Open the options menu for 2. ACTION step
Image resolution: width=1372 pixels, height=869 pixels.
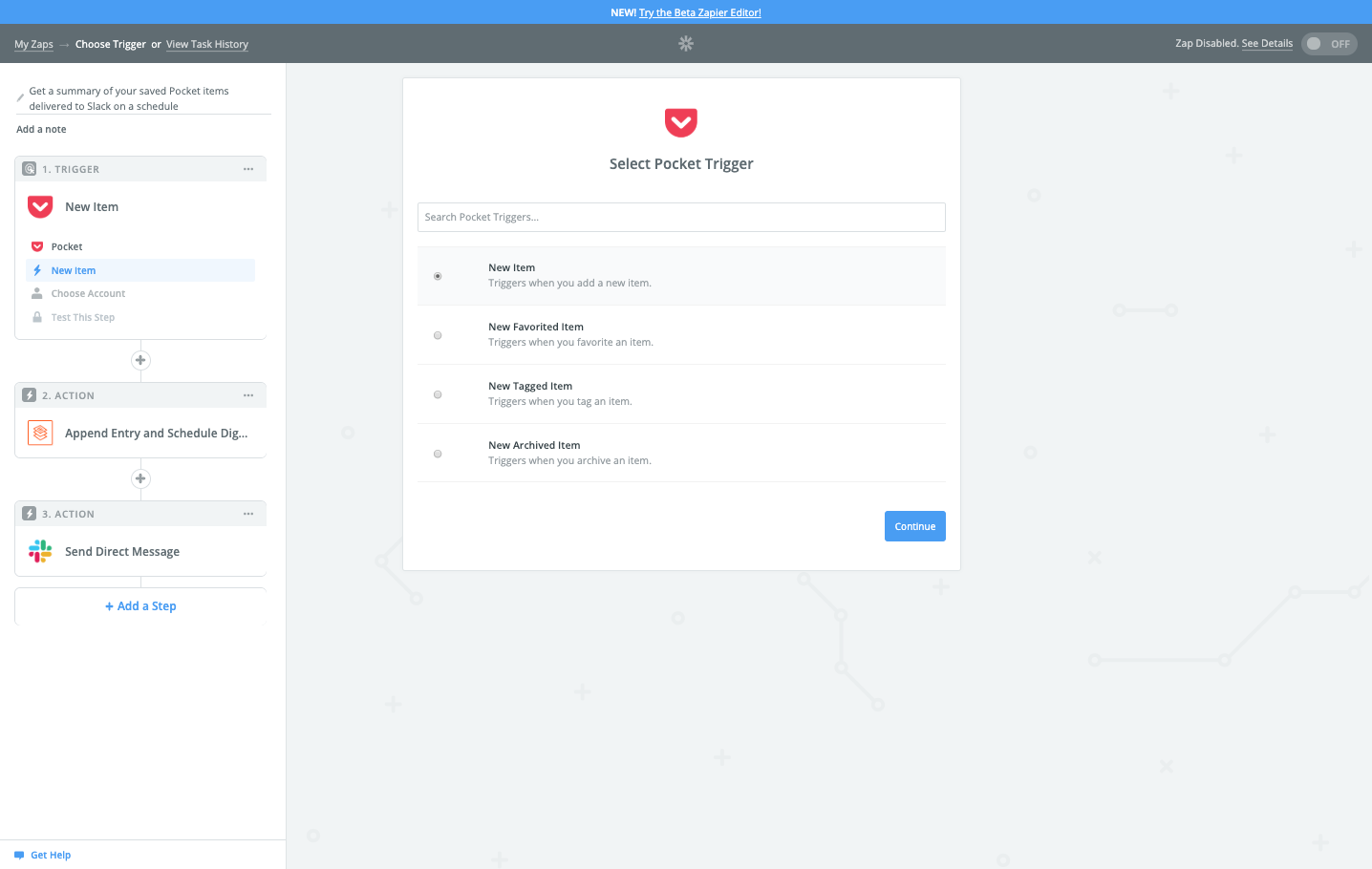[x=248, y=395]
